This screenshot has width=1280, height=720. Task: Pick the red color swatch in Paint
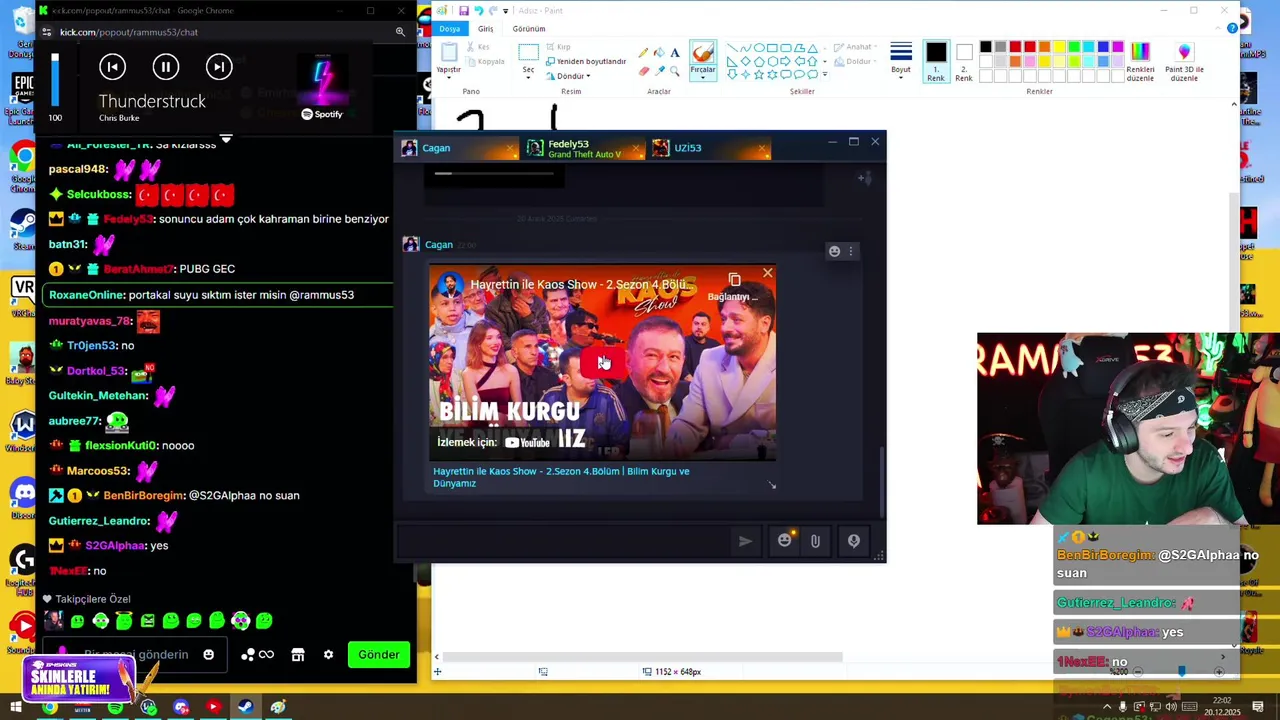click(x=1030, y=47)
